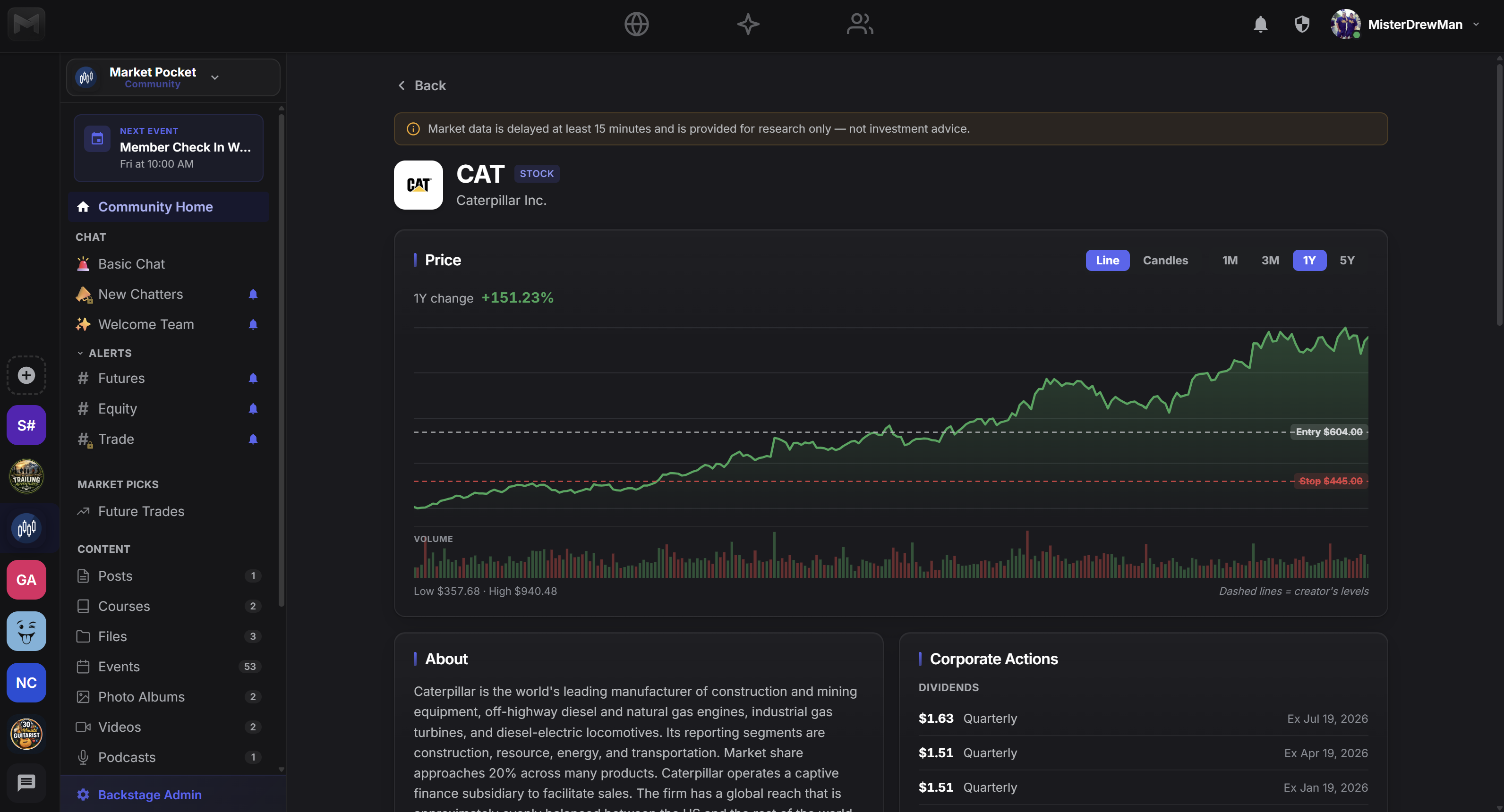This screenshot has width=1504, height=812.
Task: Select the 5Y chart range
Action: tap(1346, 260)
